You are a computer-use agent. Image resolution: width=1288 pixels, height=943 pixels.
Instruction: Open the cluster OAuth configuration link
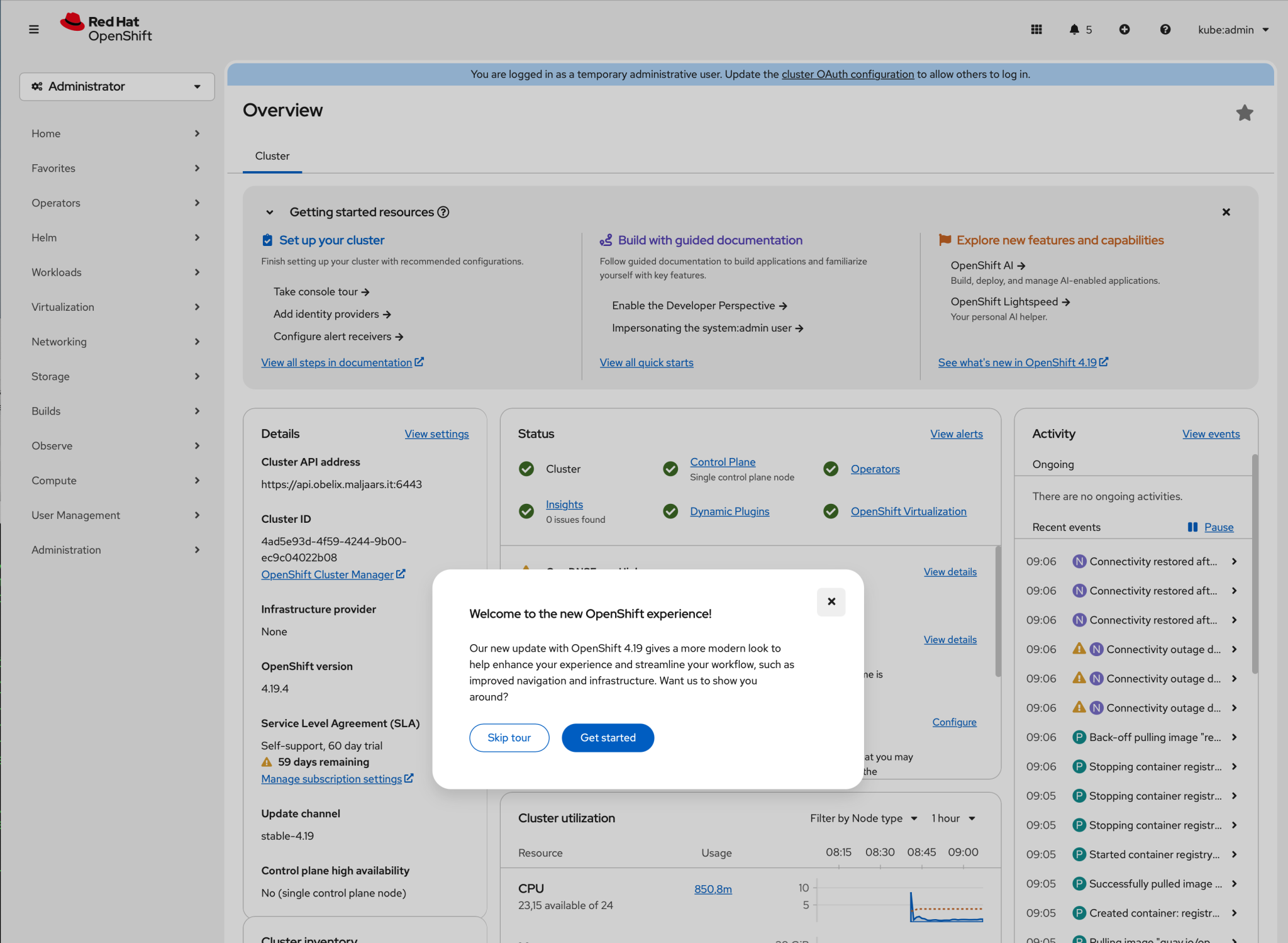(848, 74)
